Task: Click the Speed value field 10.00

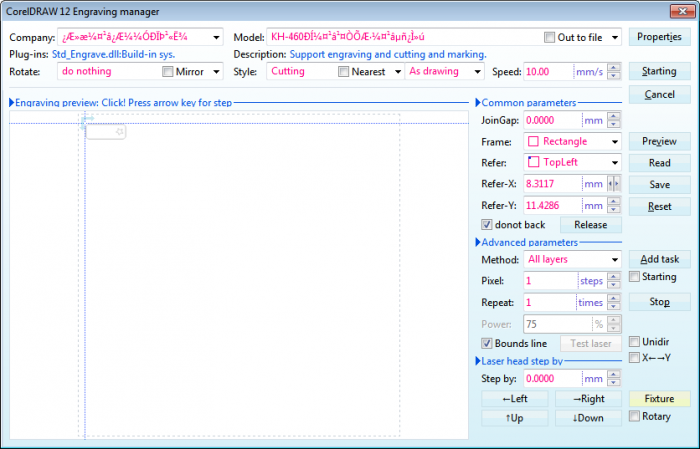Action: [x=548, y=71]
